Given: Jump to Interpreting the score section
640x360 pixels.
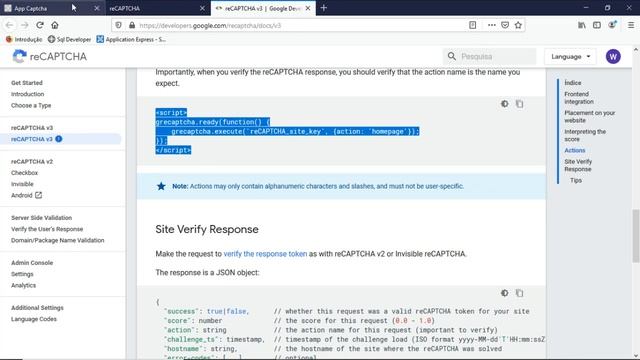Looking at the screenshot, I should coord(585,136).
